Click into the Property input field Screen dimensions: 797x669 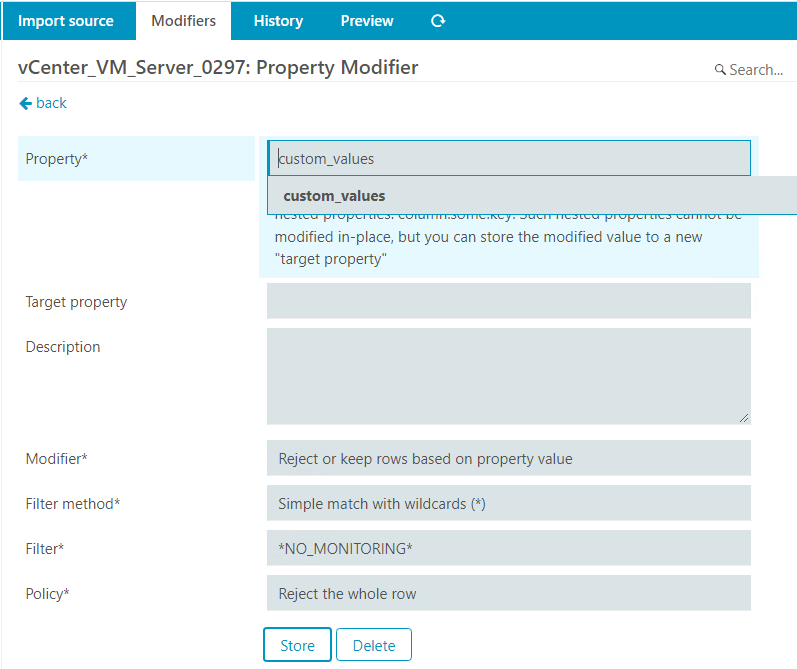(x=509, y=158)
